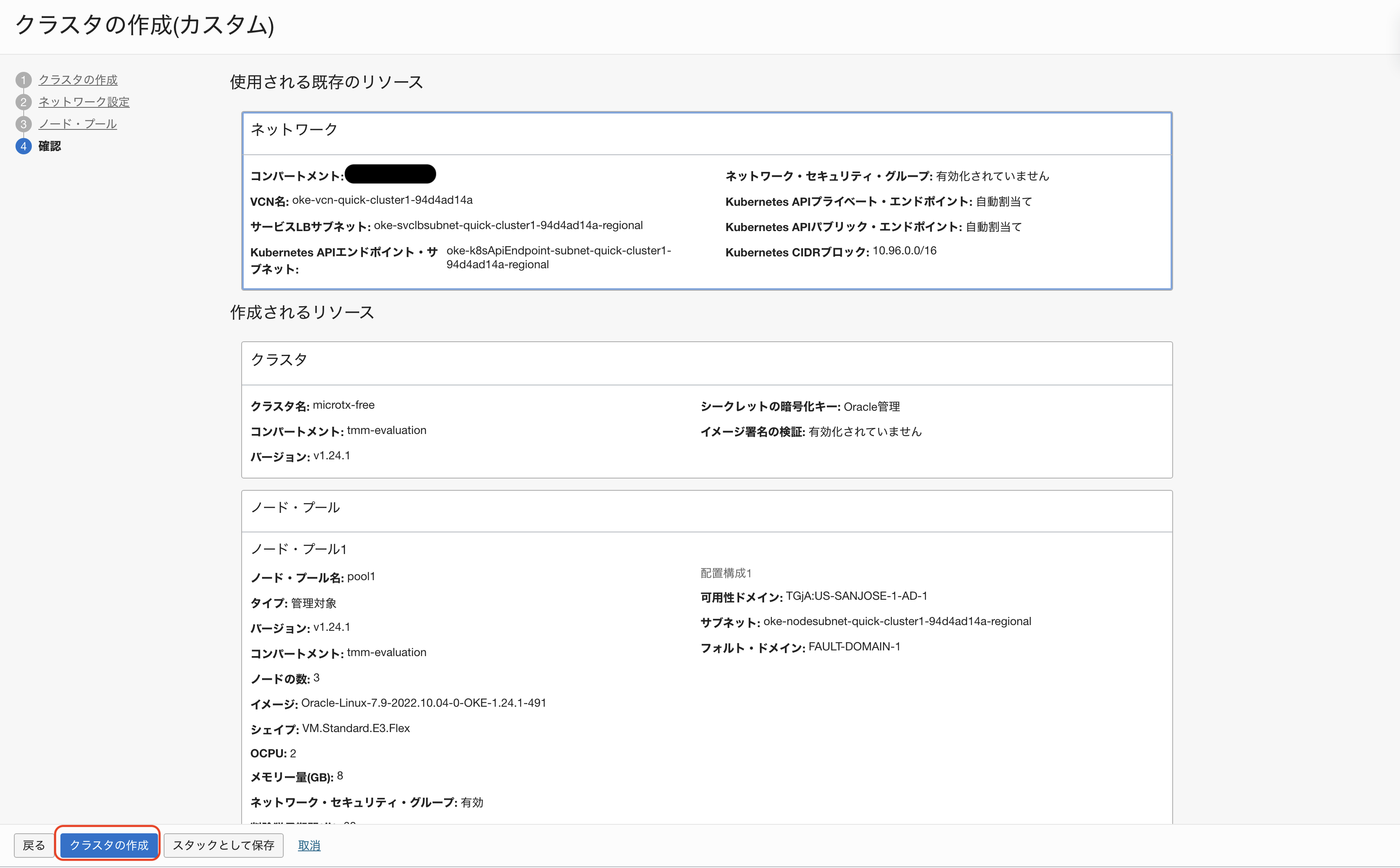Click the クラスタ panel header

(x=279, y=360)
